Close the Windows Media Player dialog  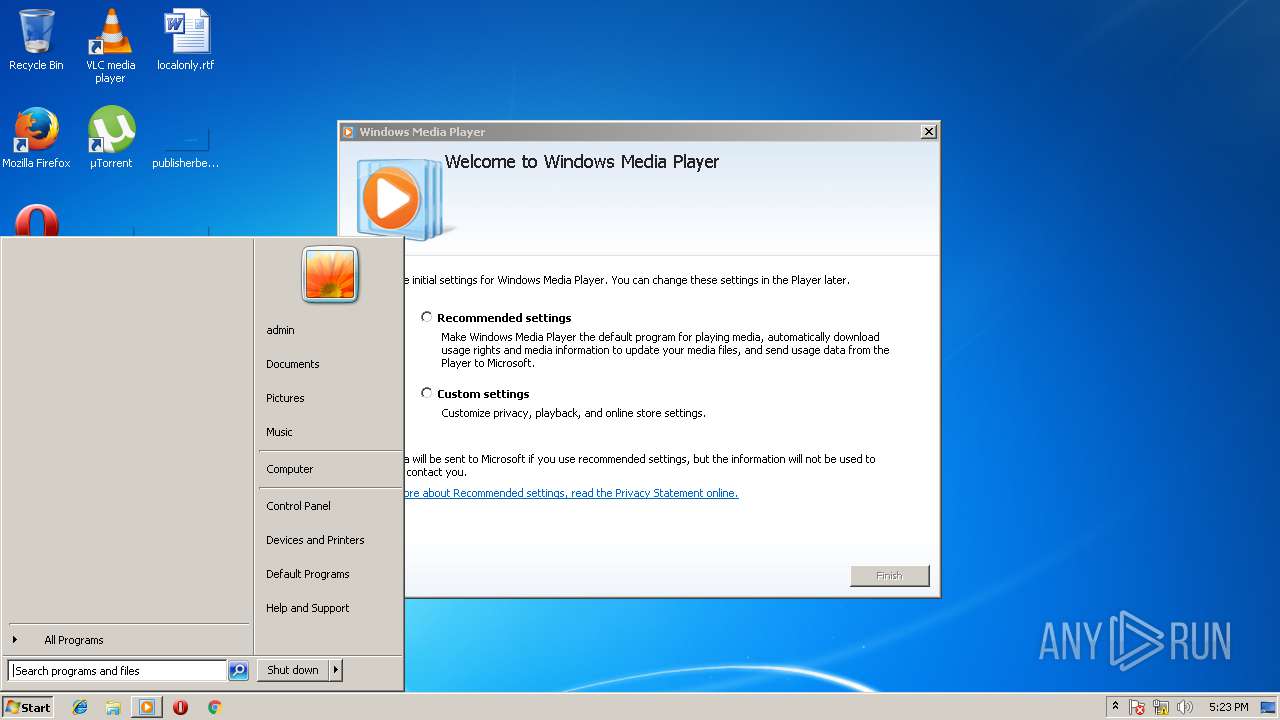click(x=928, y=132)
